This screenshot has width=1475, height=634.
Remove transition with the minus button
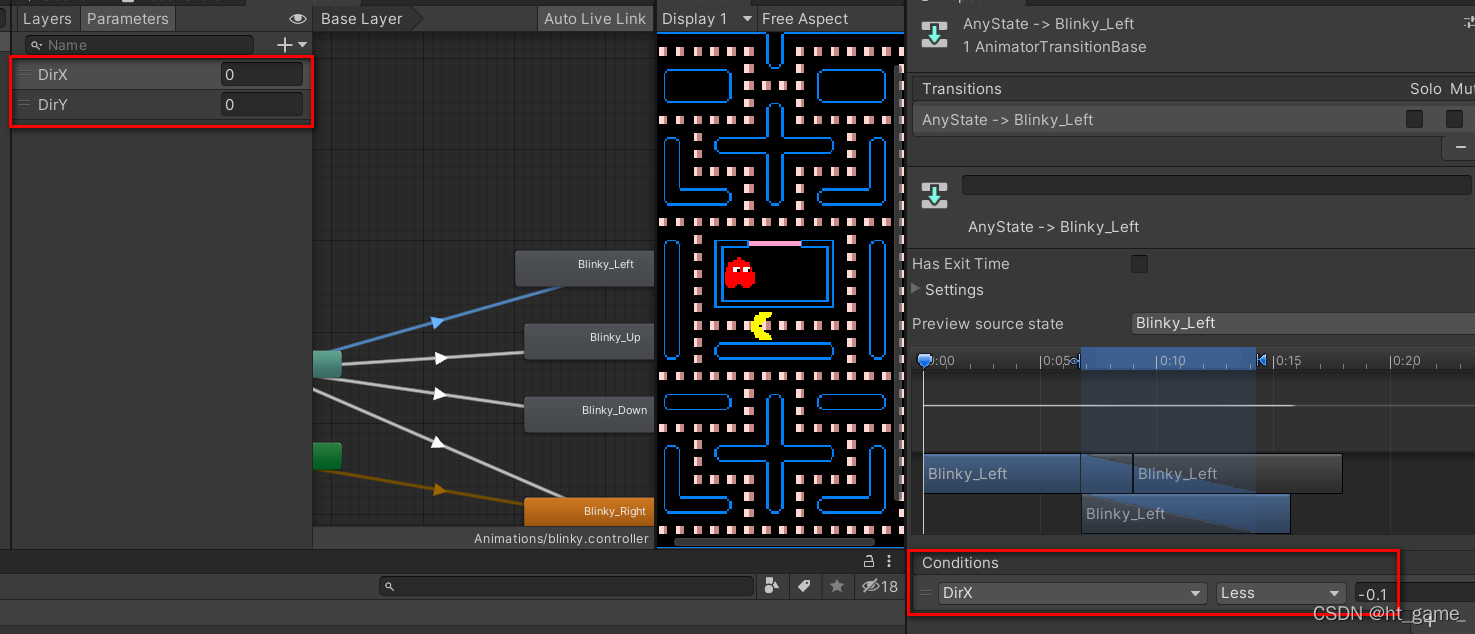[1461, 147]
